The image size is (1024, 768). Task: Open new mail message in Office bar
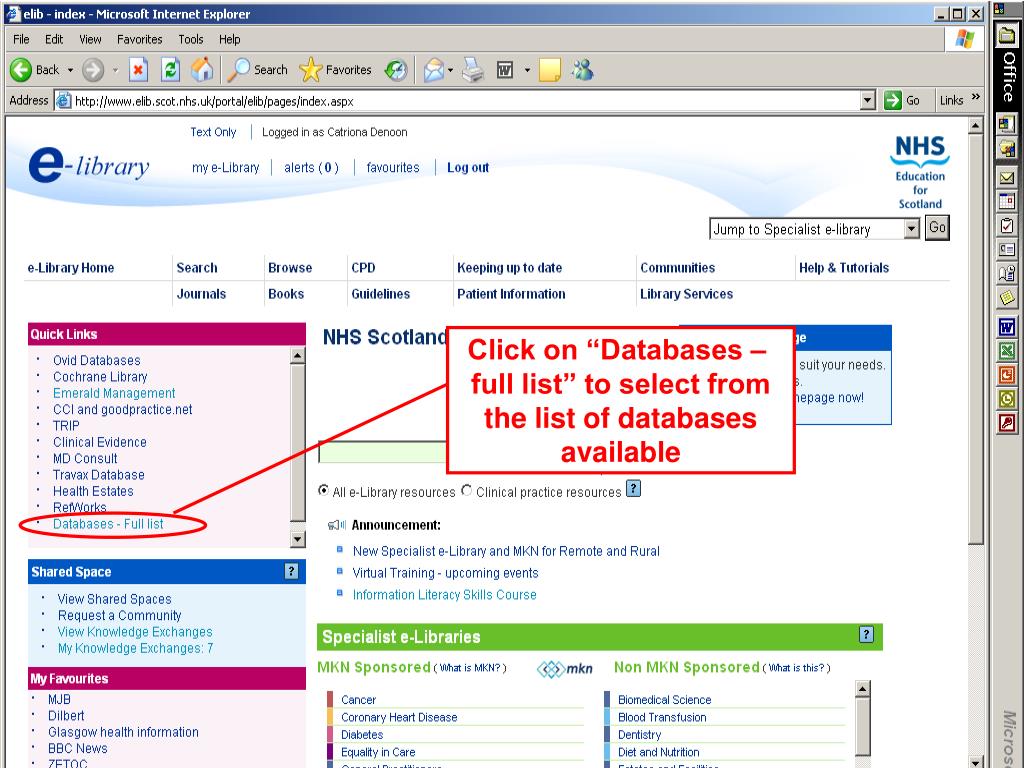pos(1007,177)
